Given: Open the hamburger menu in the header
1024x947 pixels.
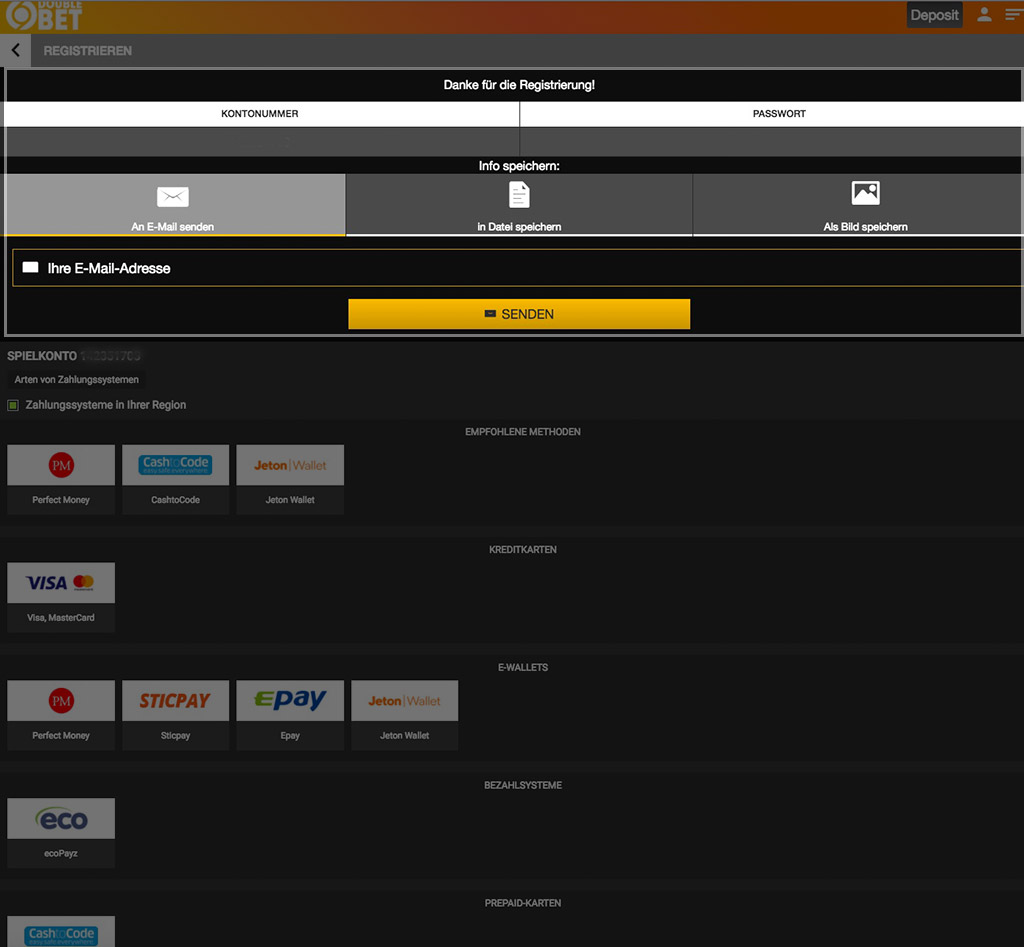Looking at the screenshot, I should [x=1013, y=14].
